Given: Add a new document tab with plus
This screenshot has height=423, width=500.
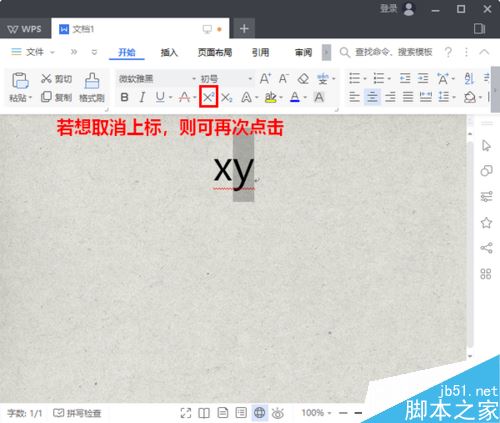Looking at the screenshot, I should point(244,29).
